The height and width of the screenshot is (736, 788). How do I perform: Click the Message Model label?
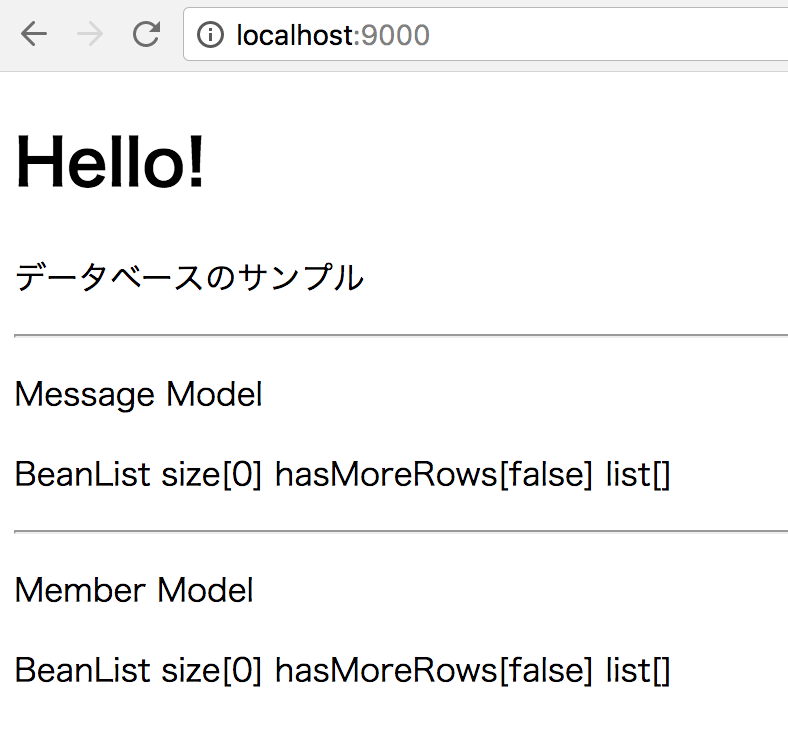click(x=139, y=394)
